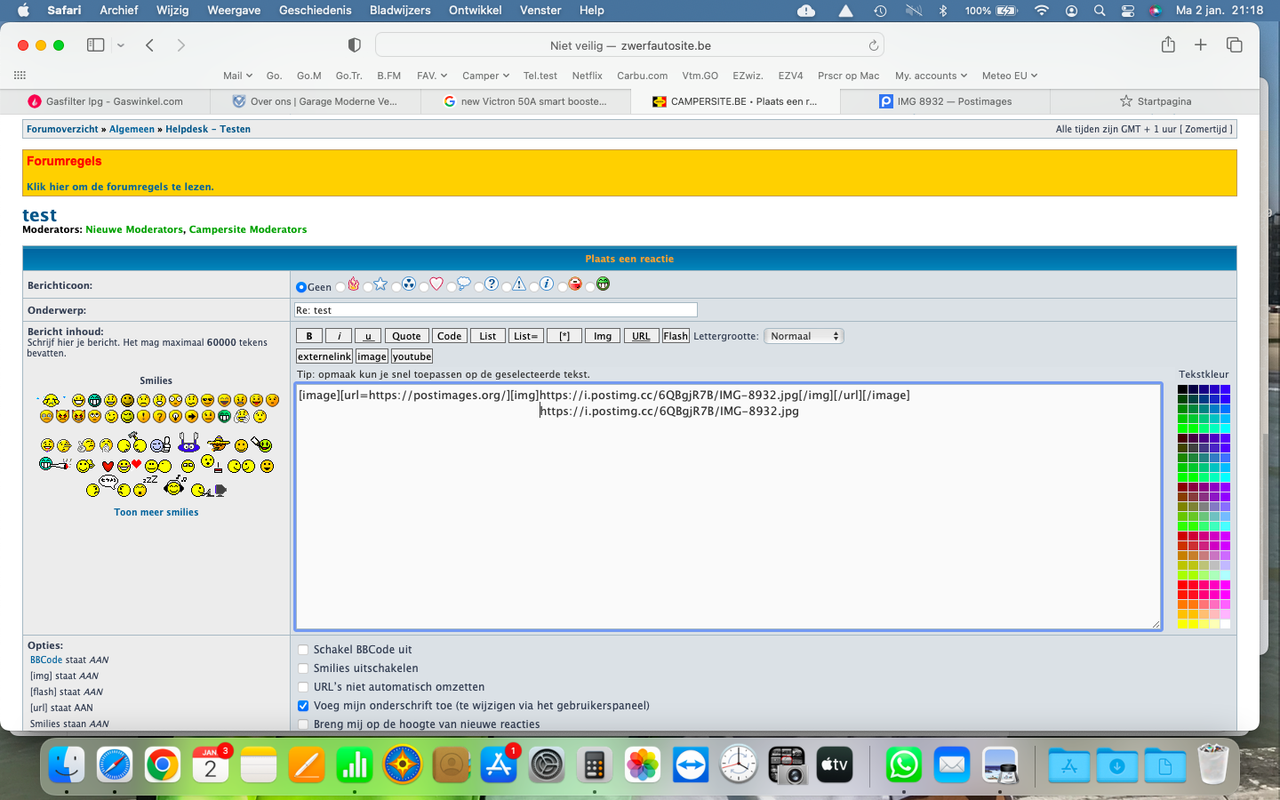
Task: Check 'Smilies uitschakelen'
Action: (303, 668)
